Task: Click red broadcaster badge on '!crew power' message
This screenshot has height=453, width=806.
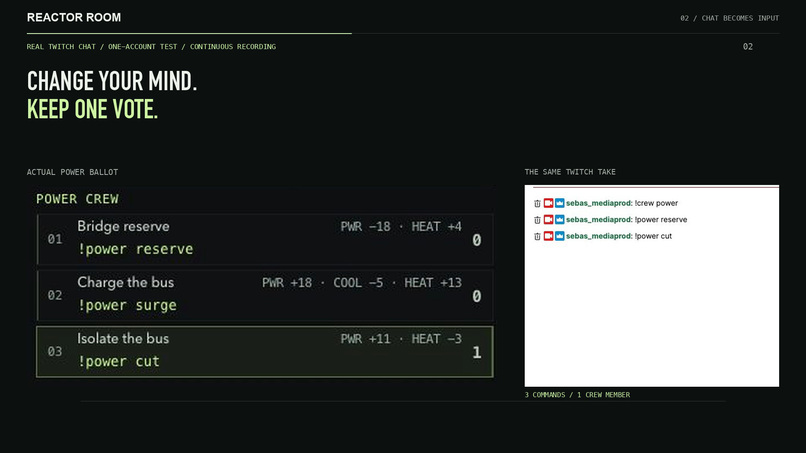Action: coord(548,203)
